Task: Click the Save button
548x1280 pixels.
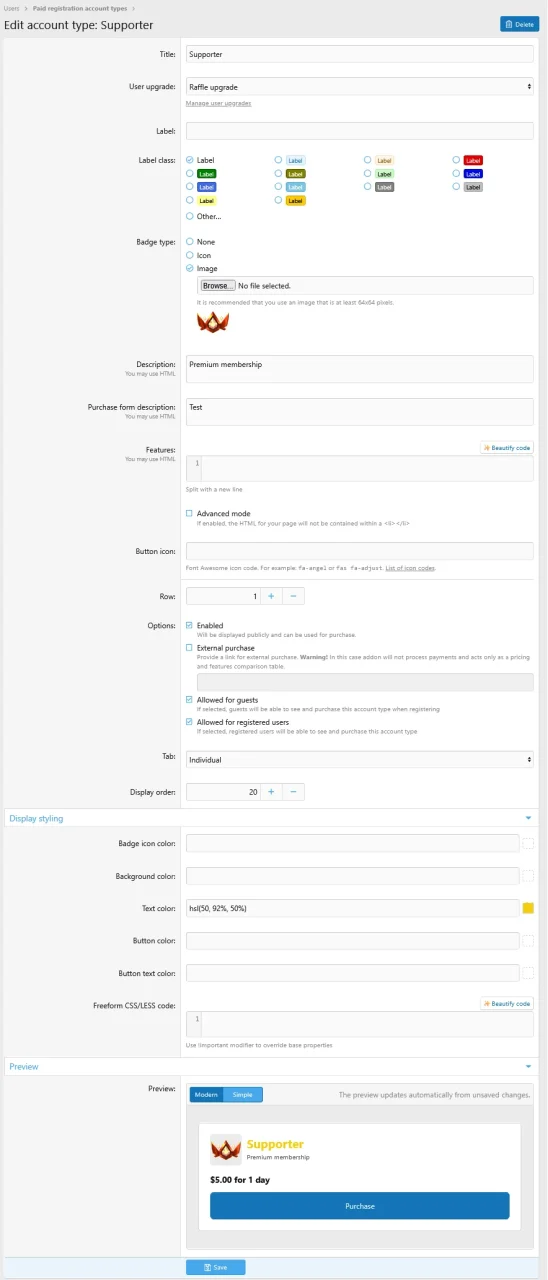Action: tap(215, 1267)
